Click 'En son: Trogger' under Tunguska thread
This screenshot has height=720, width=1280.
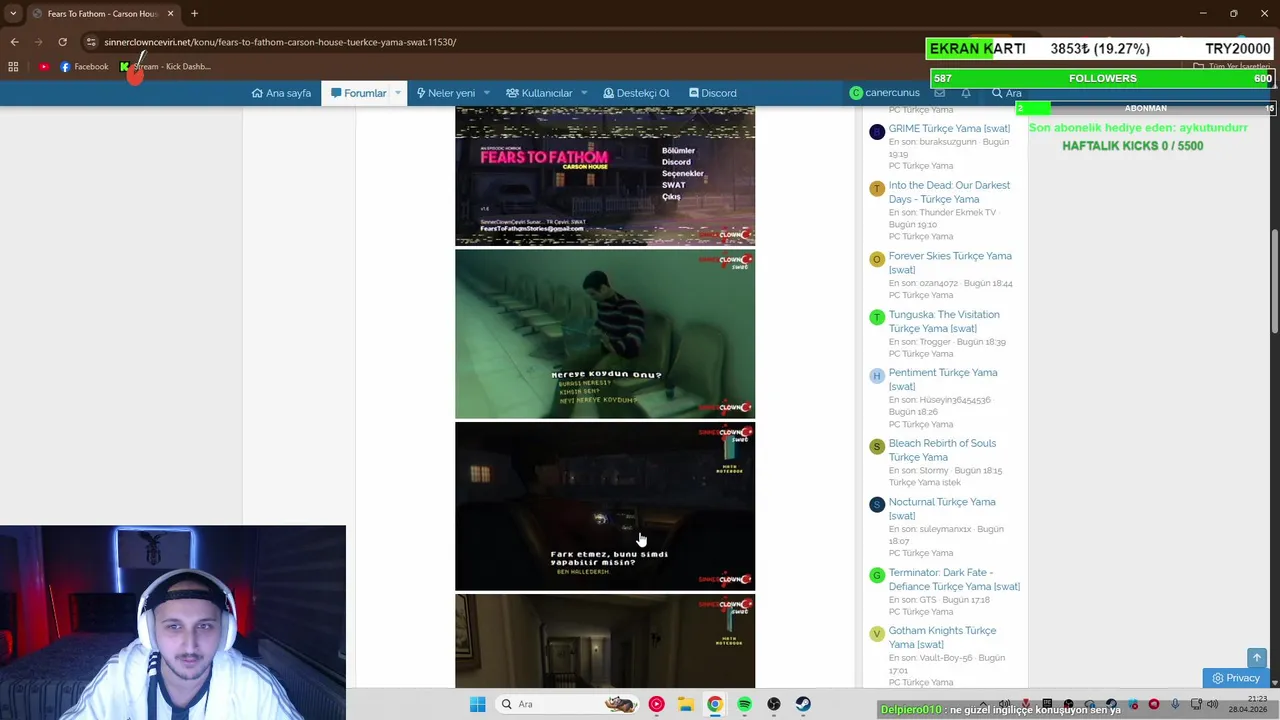point(920,342)
